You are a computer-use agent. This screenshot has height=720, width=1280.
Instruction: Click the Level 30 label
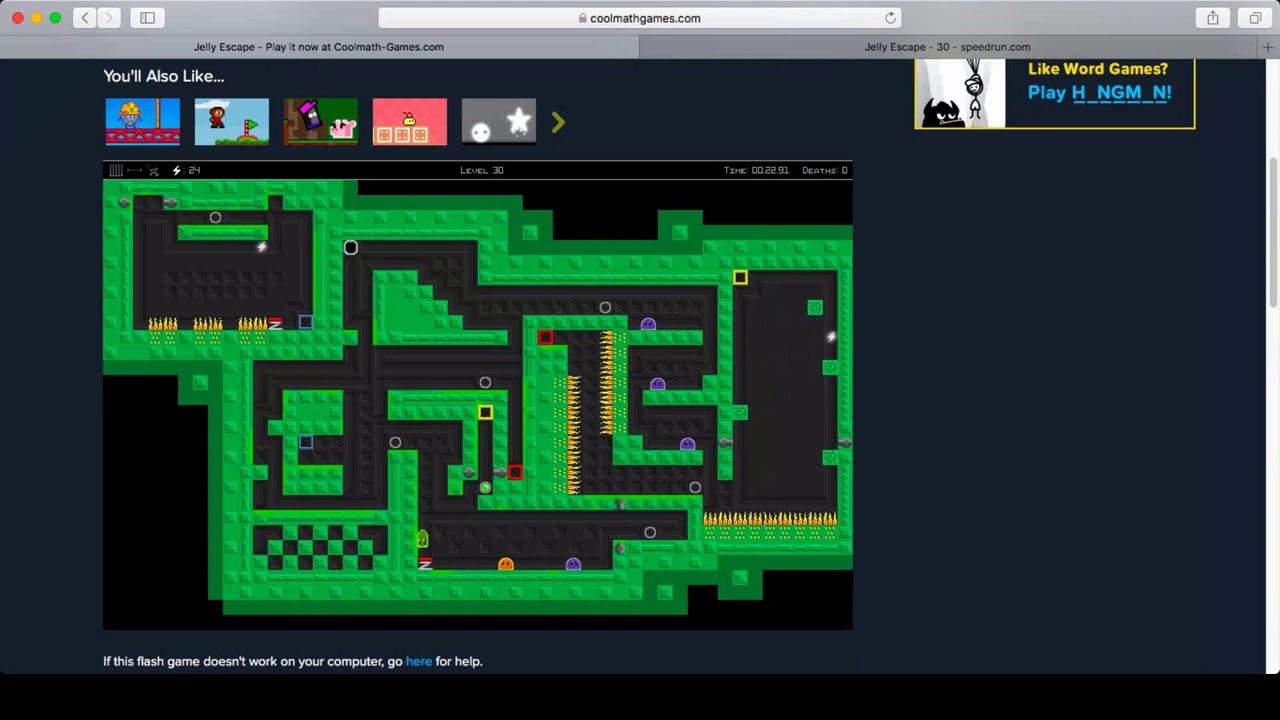click(x=482, y=170)
